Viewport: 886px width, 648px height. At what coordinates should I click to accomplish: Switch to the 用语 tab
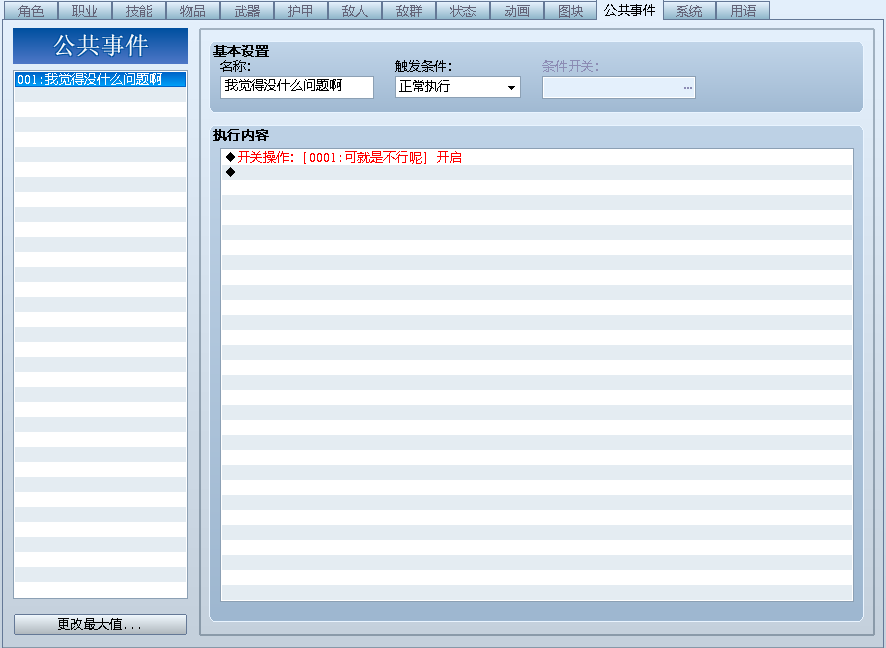743,11
